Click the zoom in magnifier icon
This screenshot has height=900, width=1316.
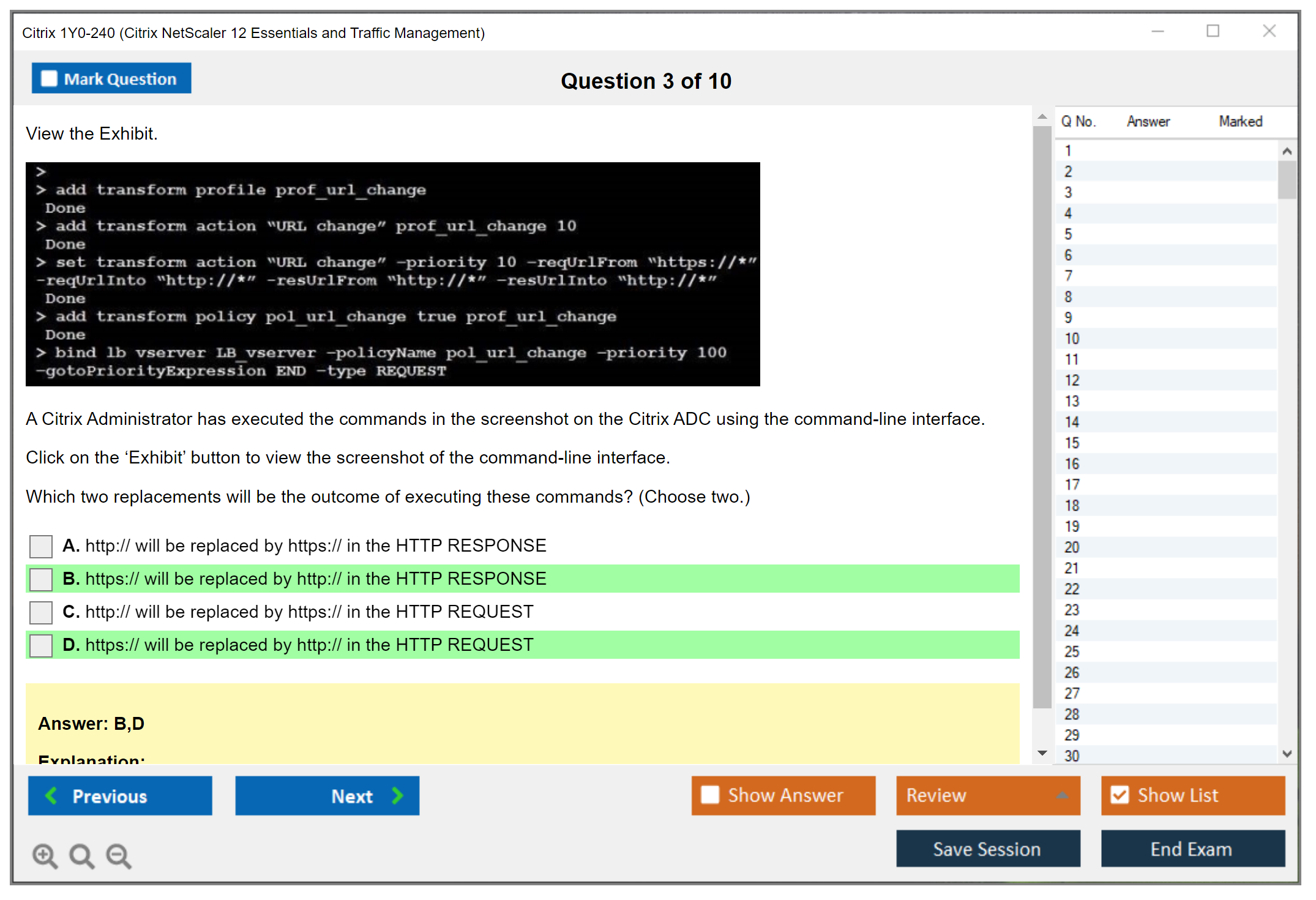[45, 855]
